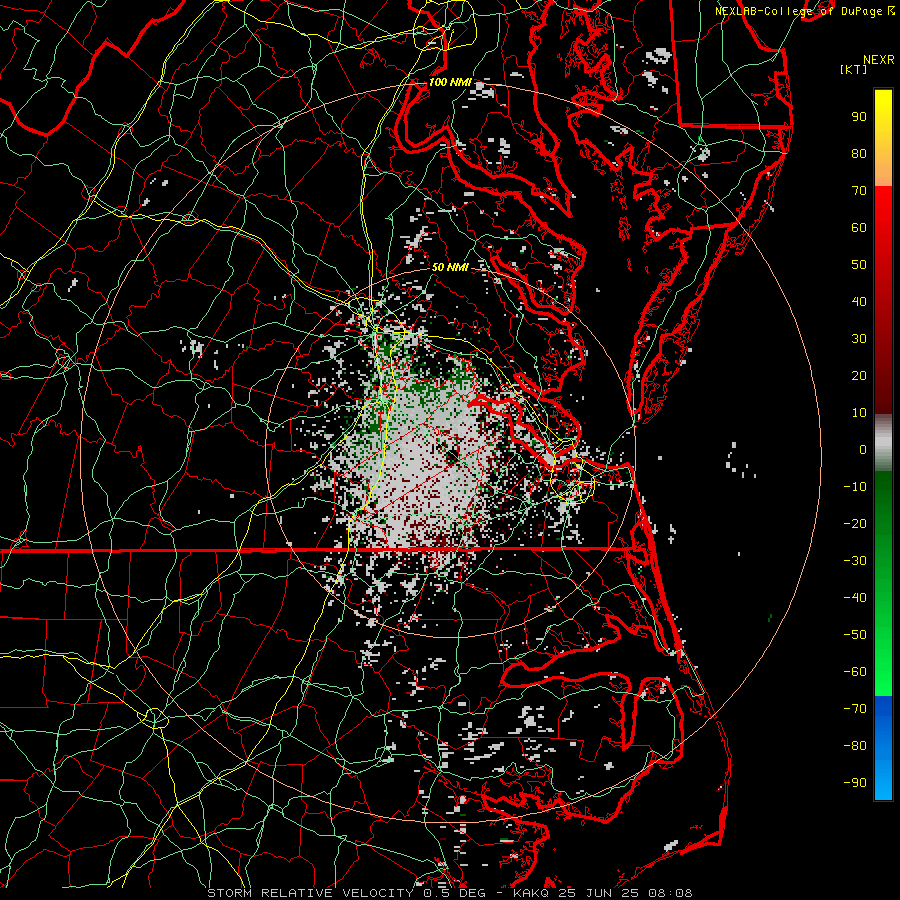Image resolution: width=900 pixels, height=900 pixels.
Task: Click the 40 value on the velocity scale
Action: tap(859, 302)
